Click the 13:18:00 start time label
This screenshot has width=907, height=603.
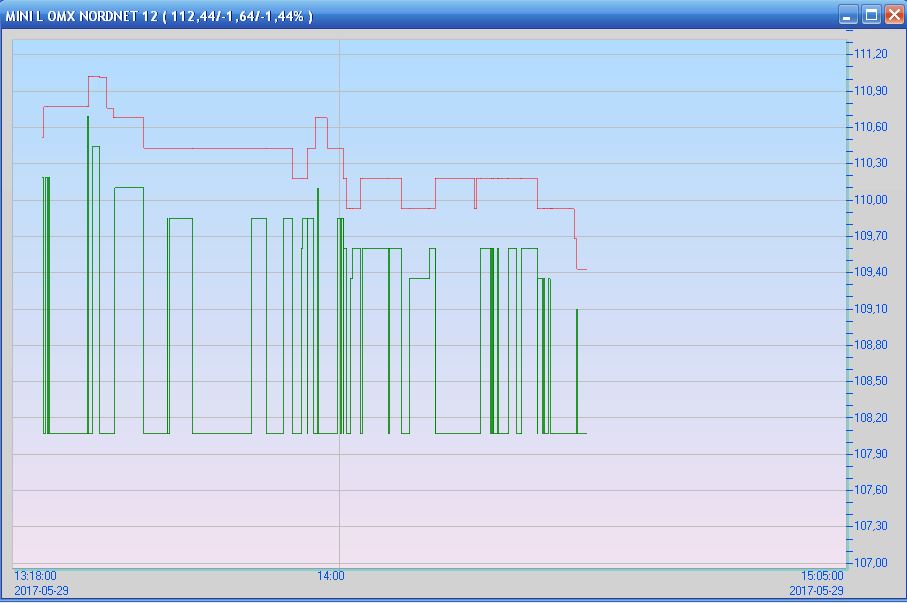tap(35, 576)
